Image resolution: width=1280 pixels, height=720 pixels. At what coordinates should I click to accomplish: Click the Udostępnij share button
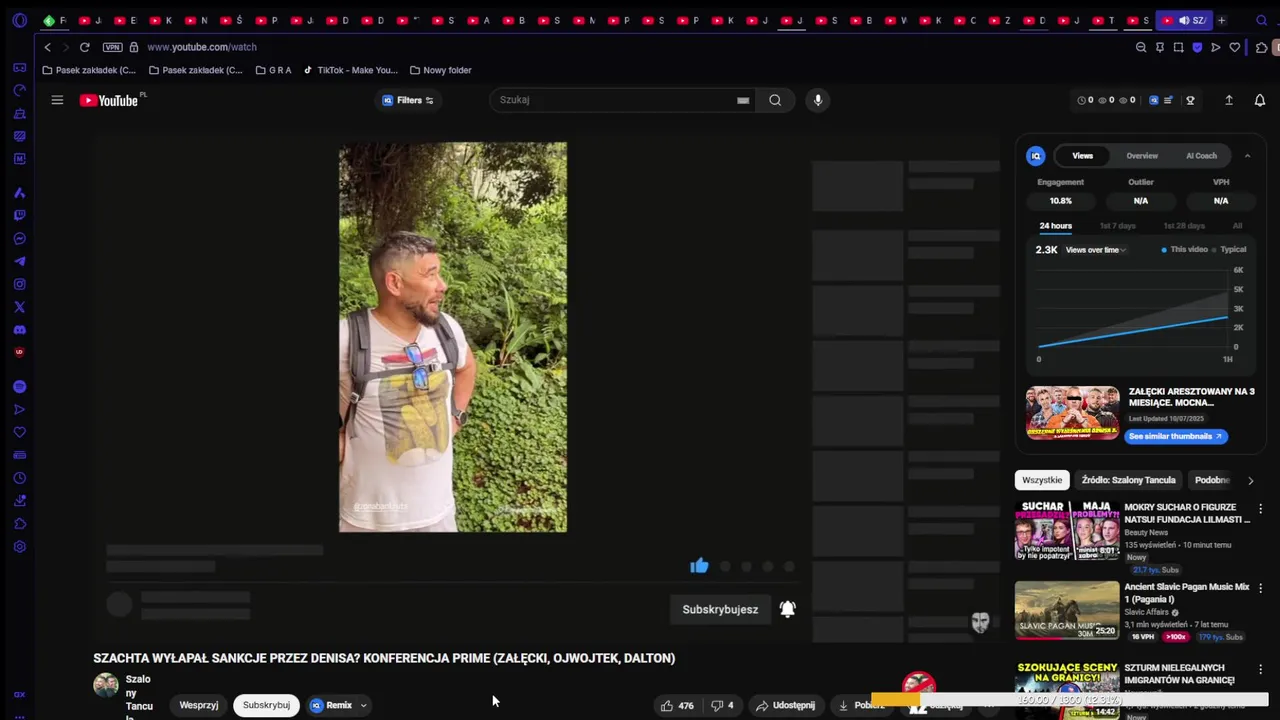[x=785, y=705]
